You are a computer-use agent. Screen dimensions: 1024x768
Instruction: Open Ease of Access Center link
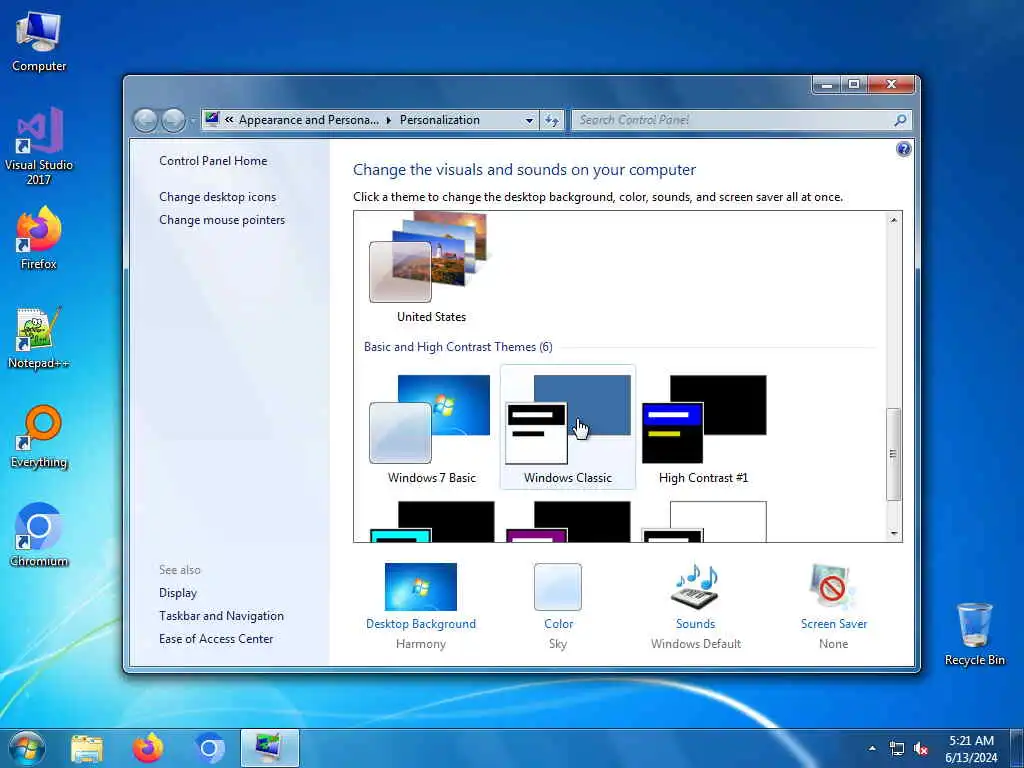click(x=216, y=639)
